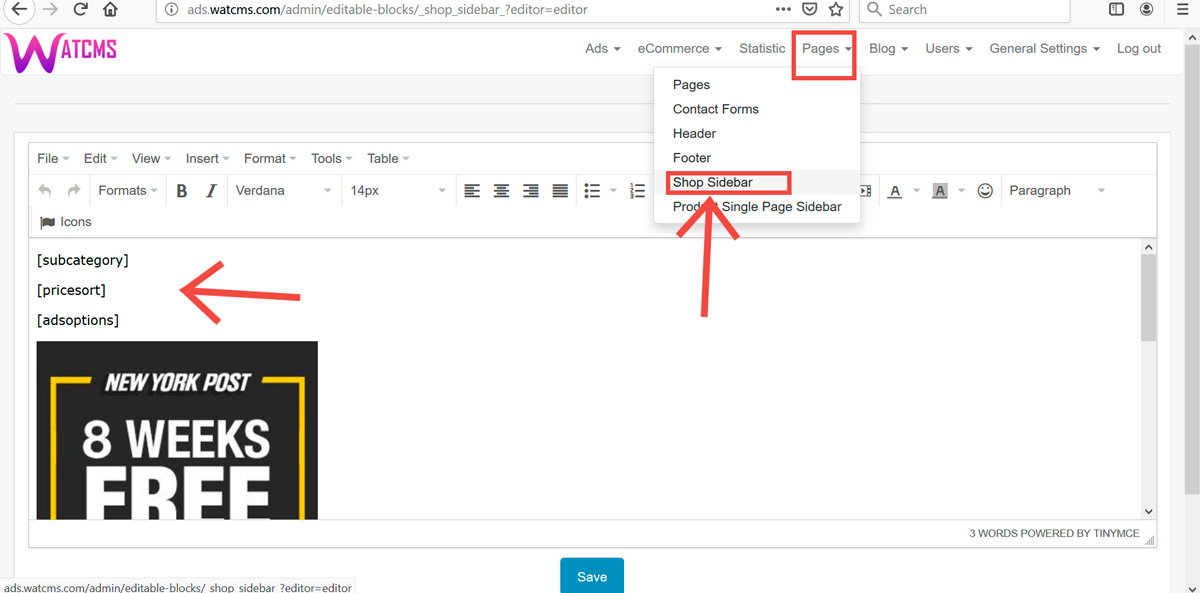Redo the edit in the editor
The image size is (1200, 593).
[x=73, y=190]
